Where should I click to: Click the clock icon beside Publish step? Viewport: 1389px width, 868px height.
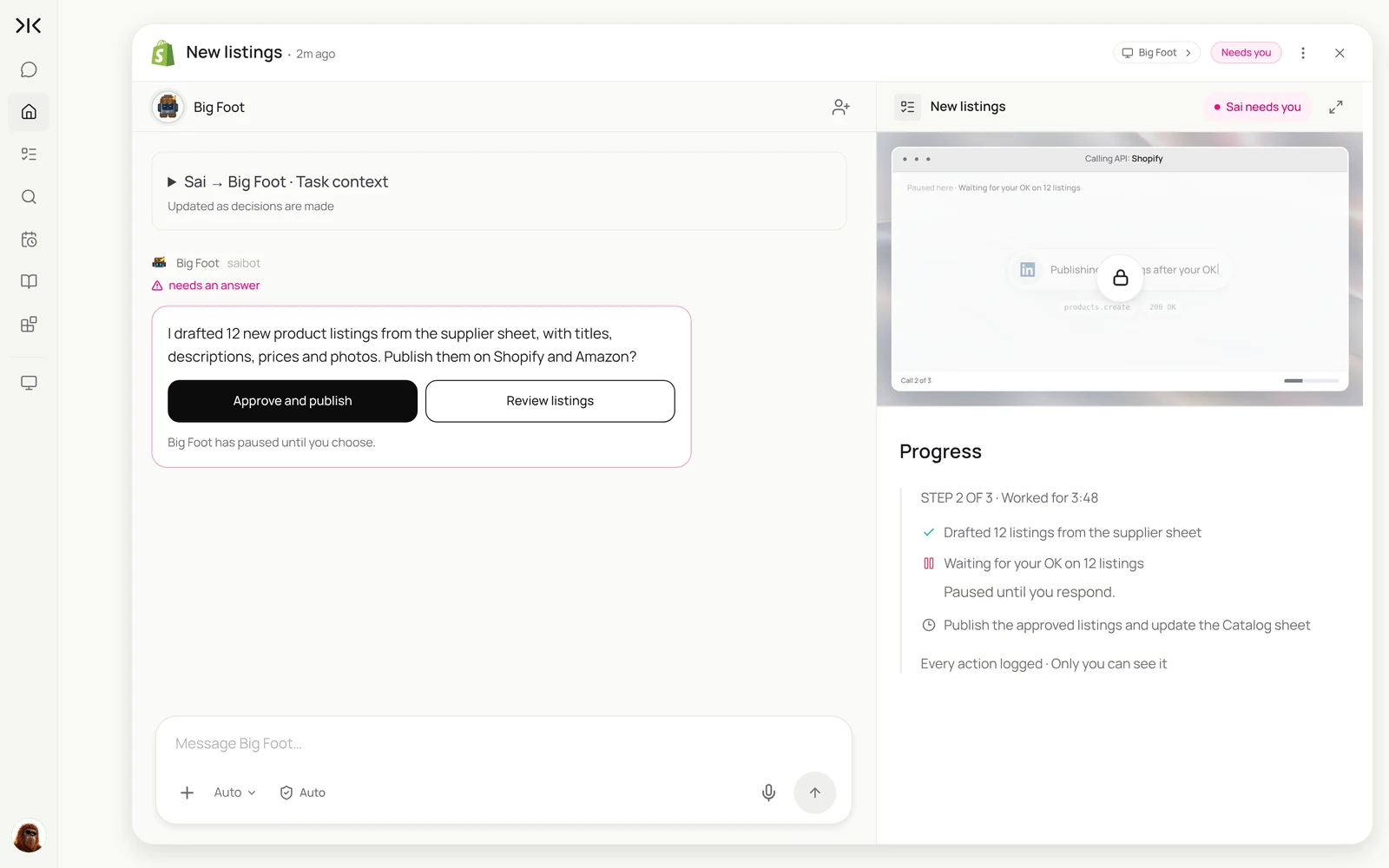coord(929,625)
